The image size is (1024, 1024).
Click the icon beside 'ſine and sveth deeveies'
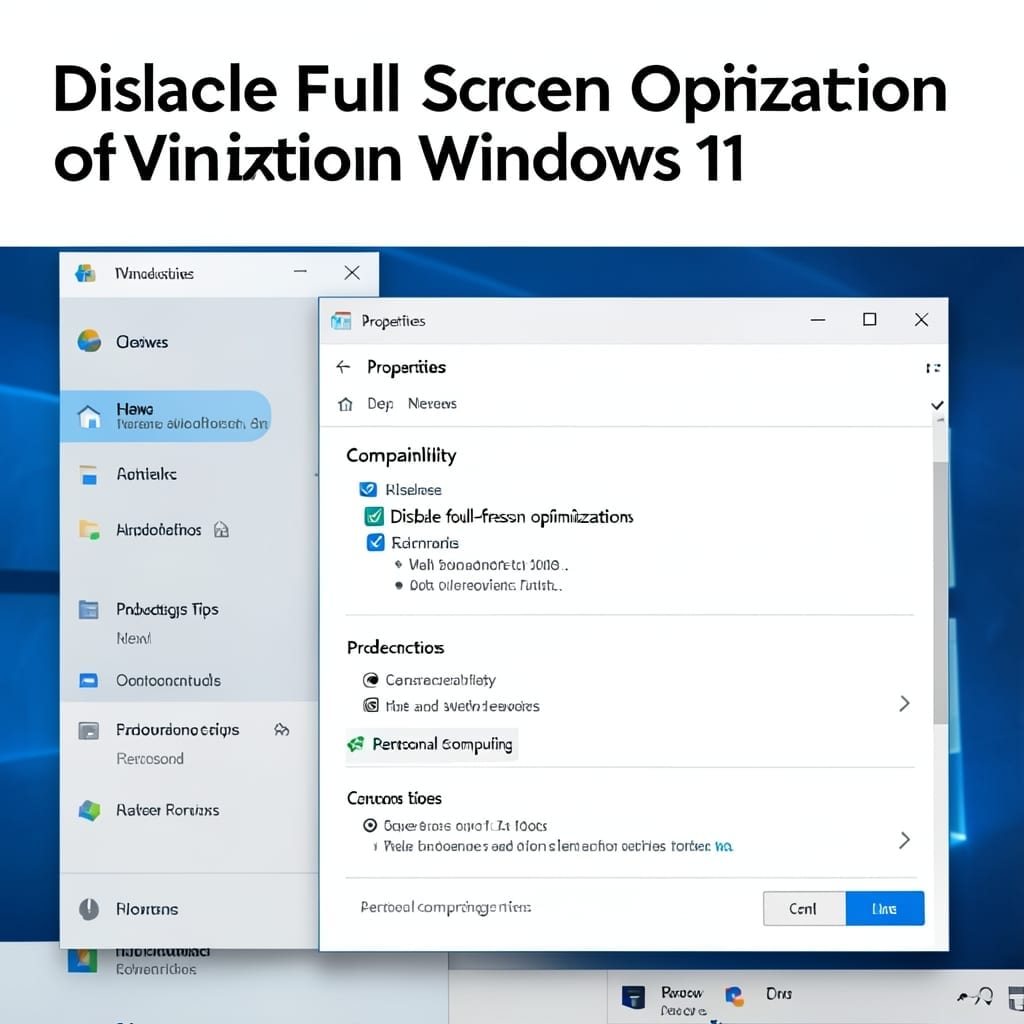[x=370, y=705]
